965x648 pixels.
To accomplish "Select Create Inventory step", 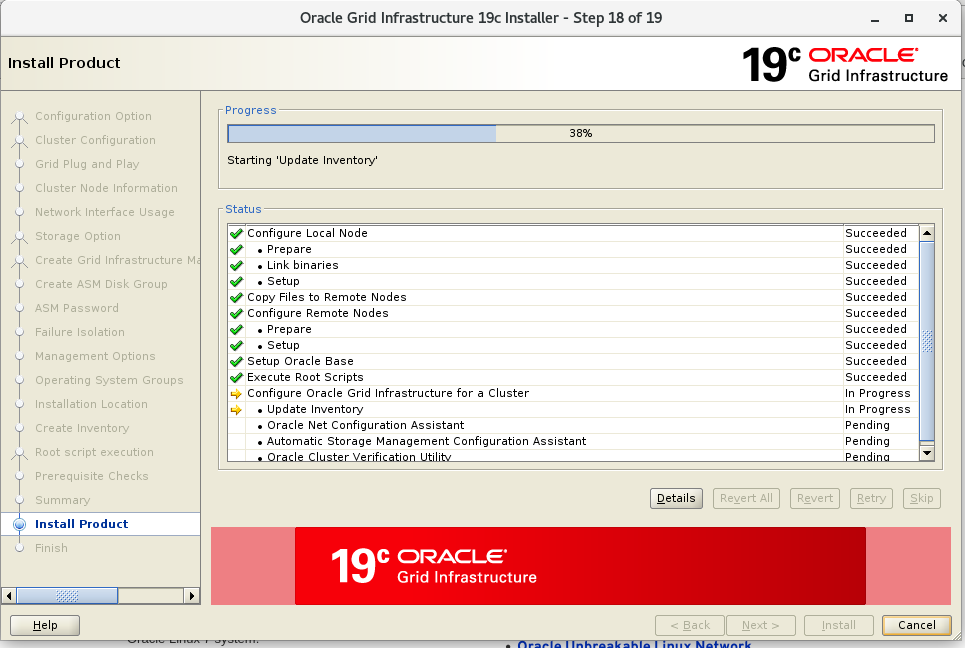I will point(82,428).
